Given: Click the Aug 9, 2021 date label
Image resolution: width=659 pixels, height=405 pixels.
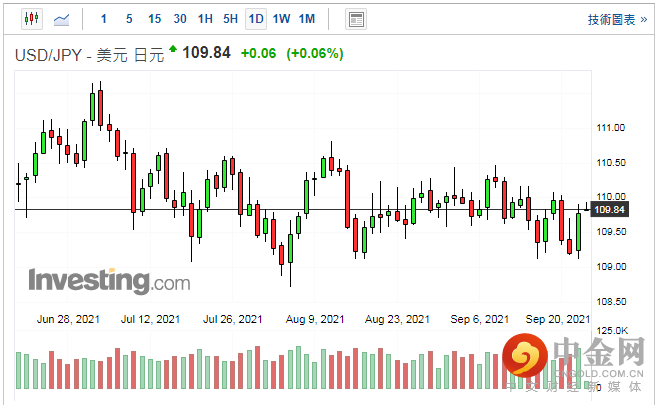Looking at the screenshot, I should pyautogui.click(x=314, y=319).
